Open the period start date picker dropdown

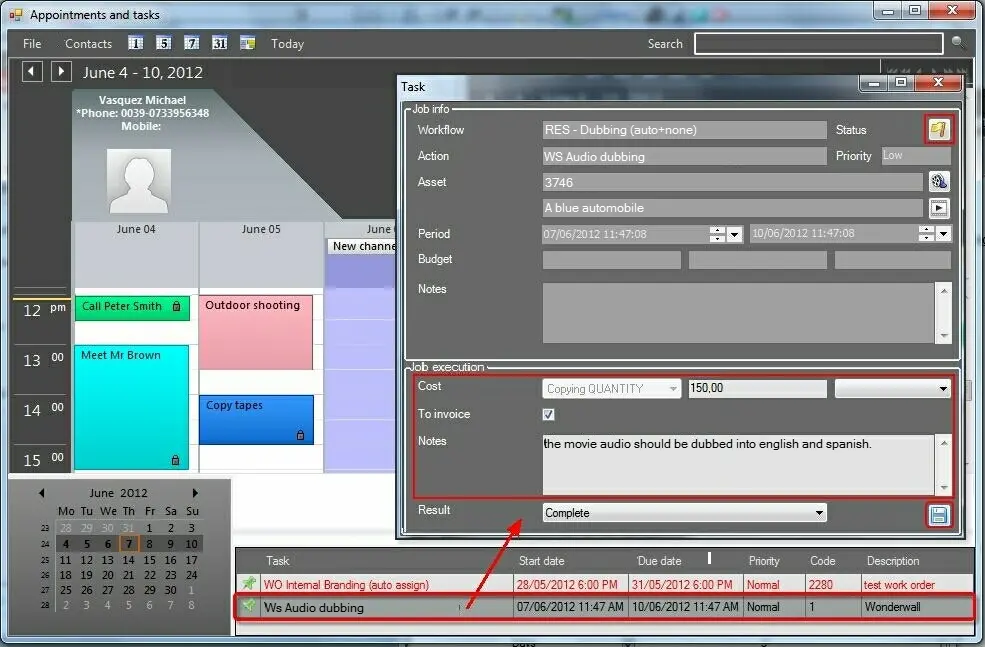(x=735, y=234)
